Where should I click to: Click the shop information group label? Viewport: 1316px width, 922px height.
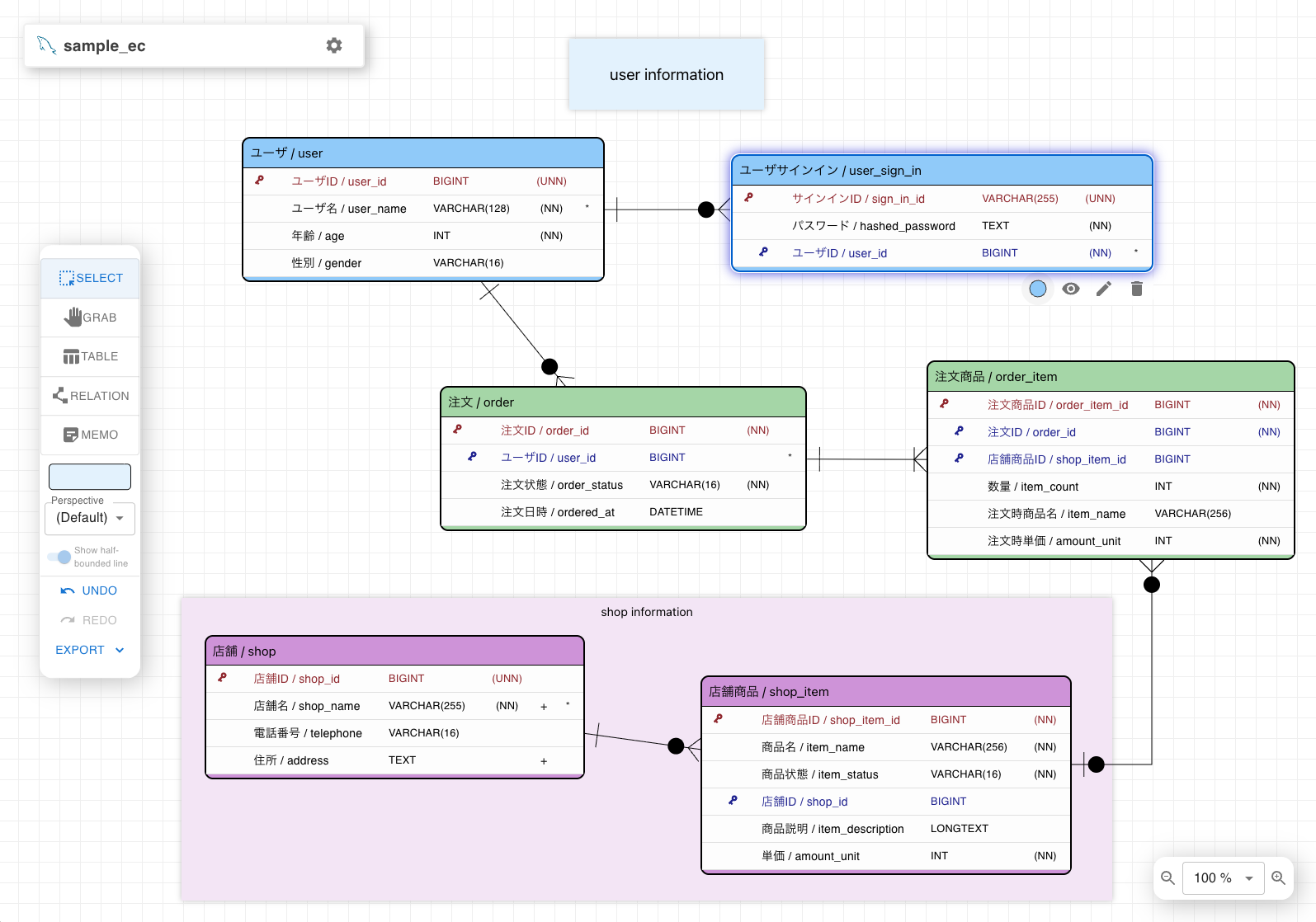pos(647,612)
